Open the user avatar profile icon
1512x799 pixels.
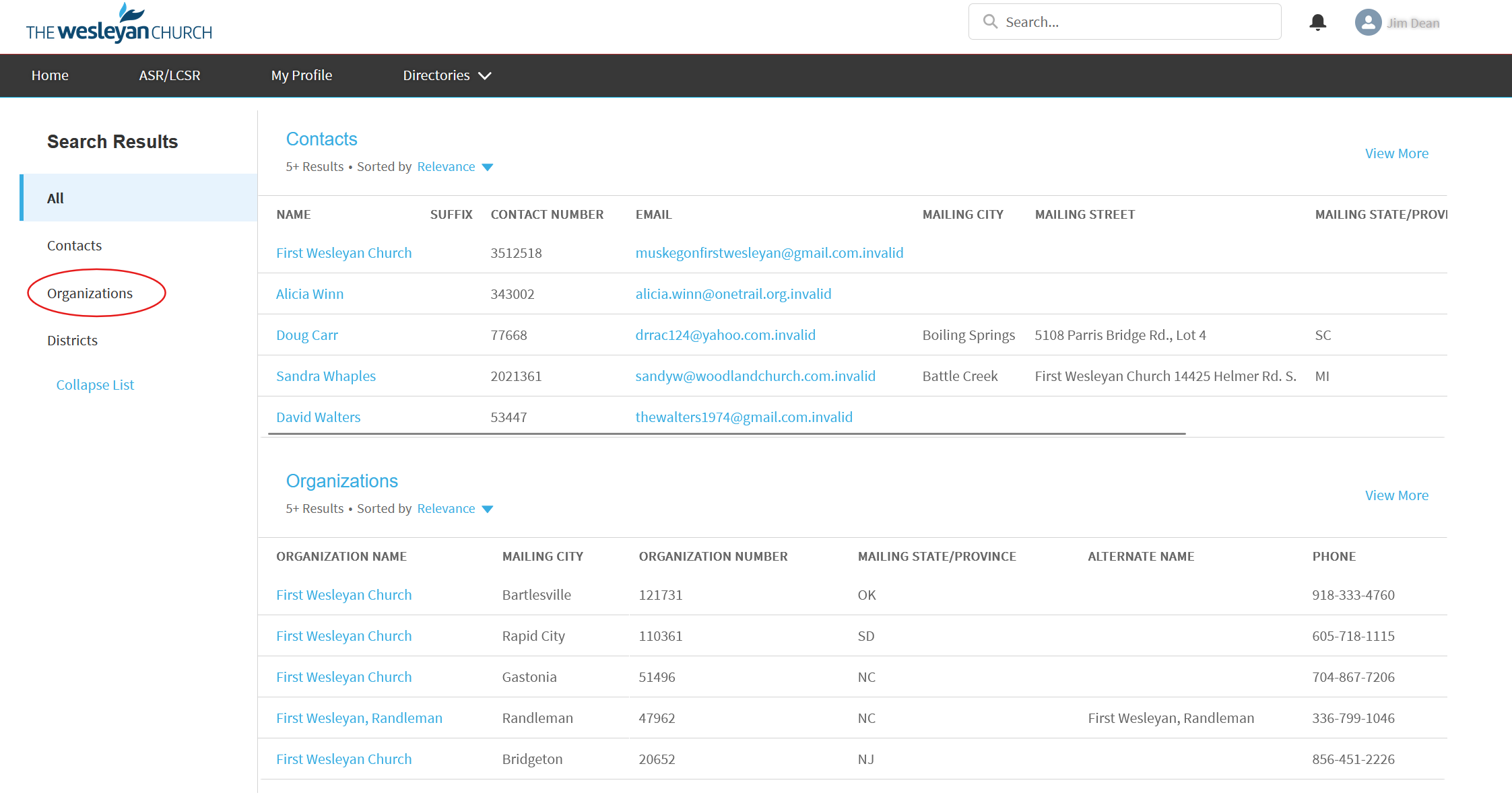1368,23
